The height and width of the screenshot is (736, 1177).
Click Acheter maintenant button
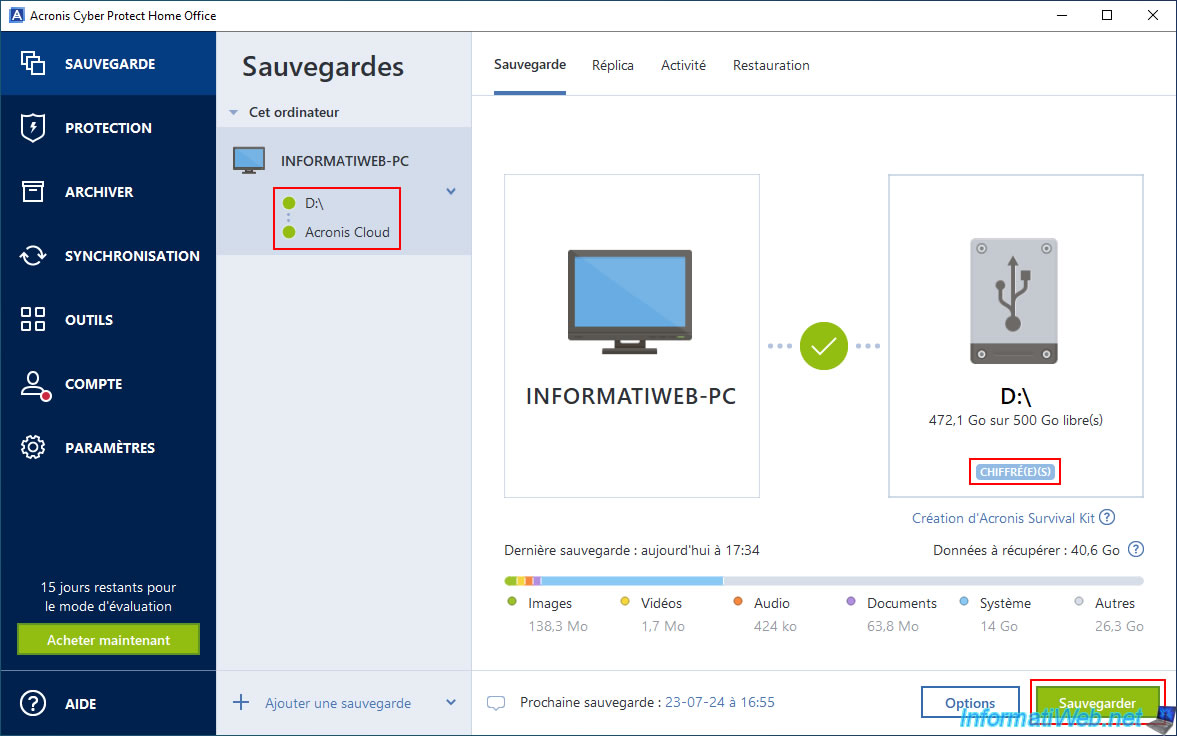pyautogui.click(x=108, y=640)
